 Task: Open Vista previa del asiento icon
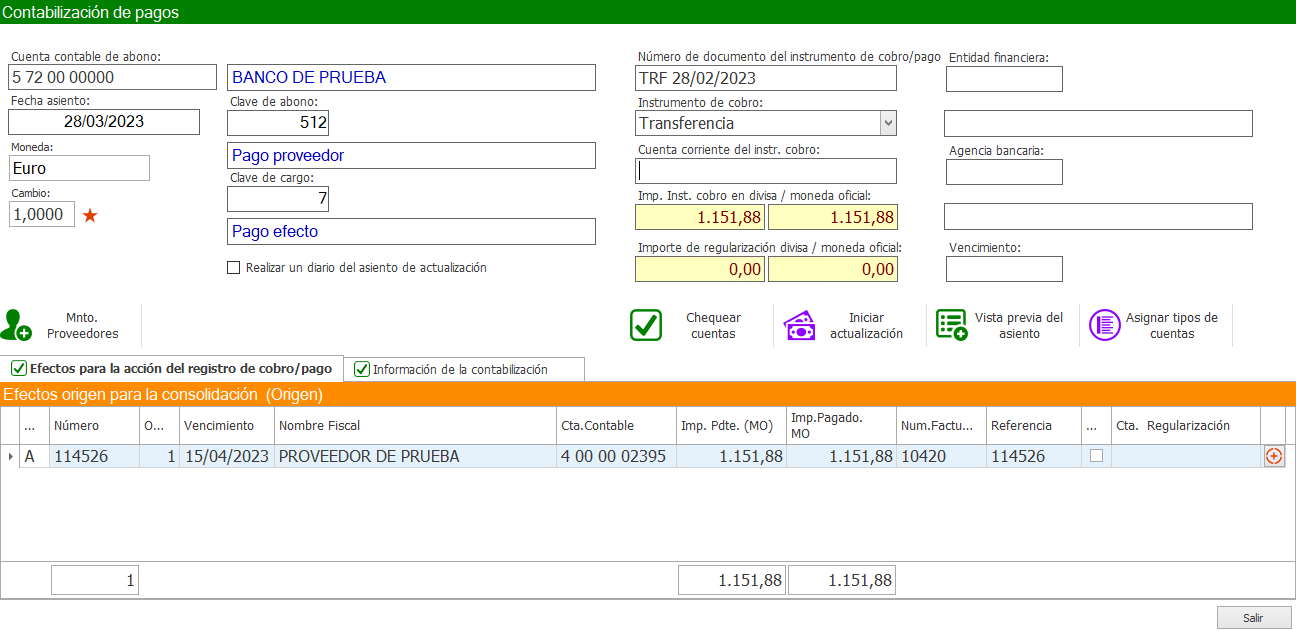(x=951, y=325)
